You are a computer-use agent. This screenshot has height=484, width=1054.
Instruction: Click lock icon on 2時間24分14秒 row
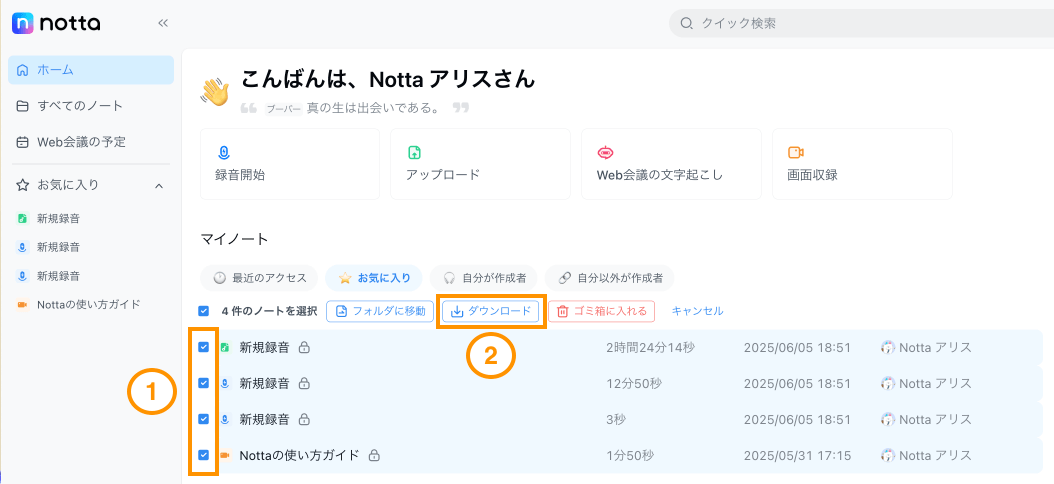(x=304, y=348)
